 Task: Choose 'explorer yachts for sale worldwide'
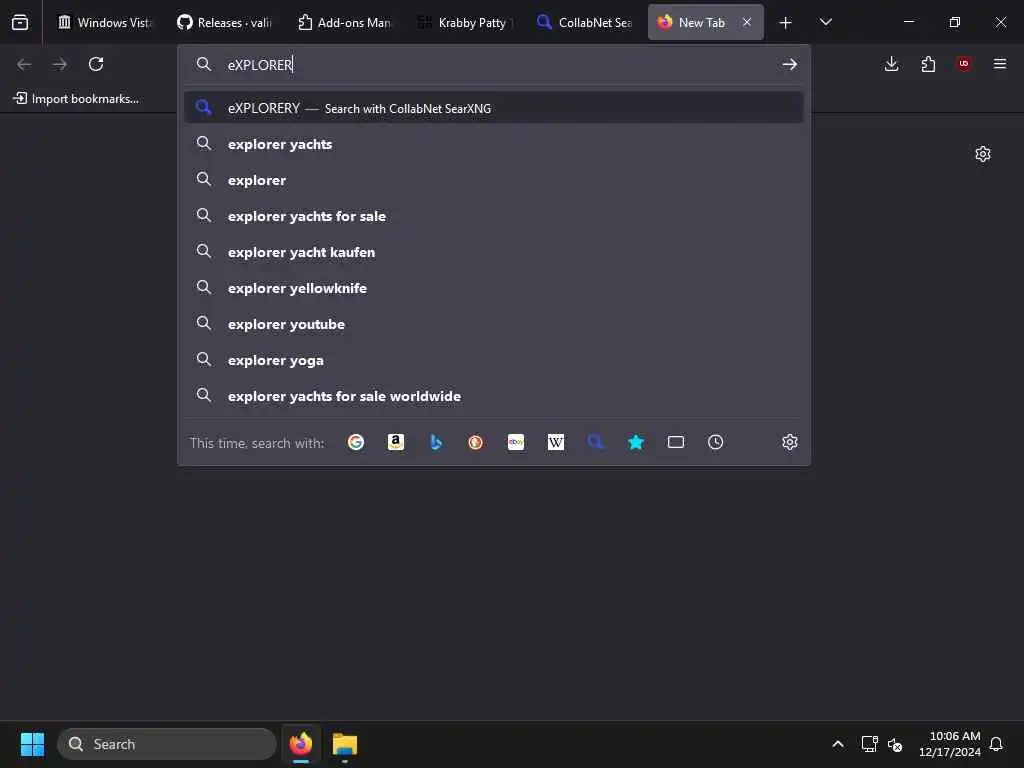tap(494, 396)
